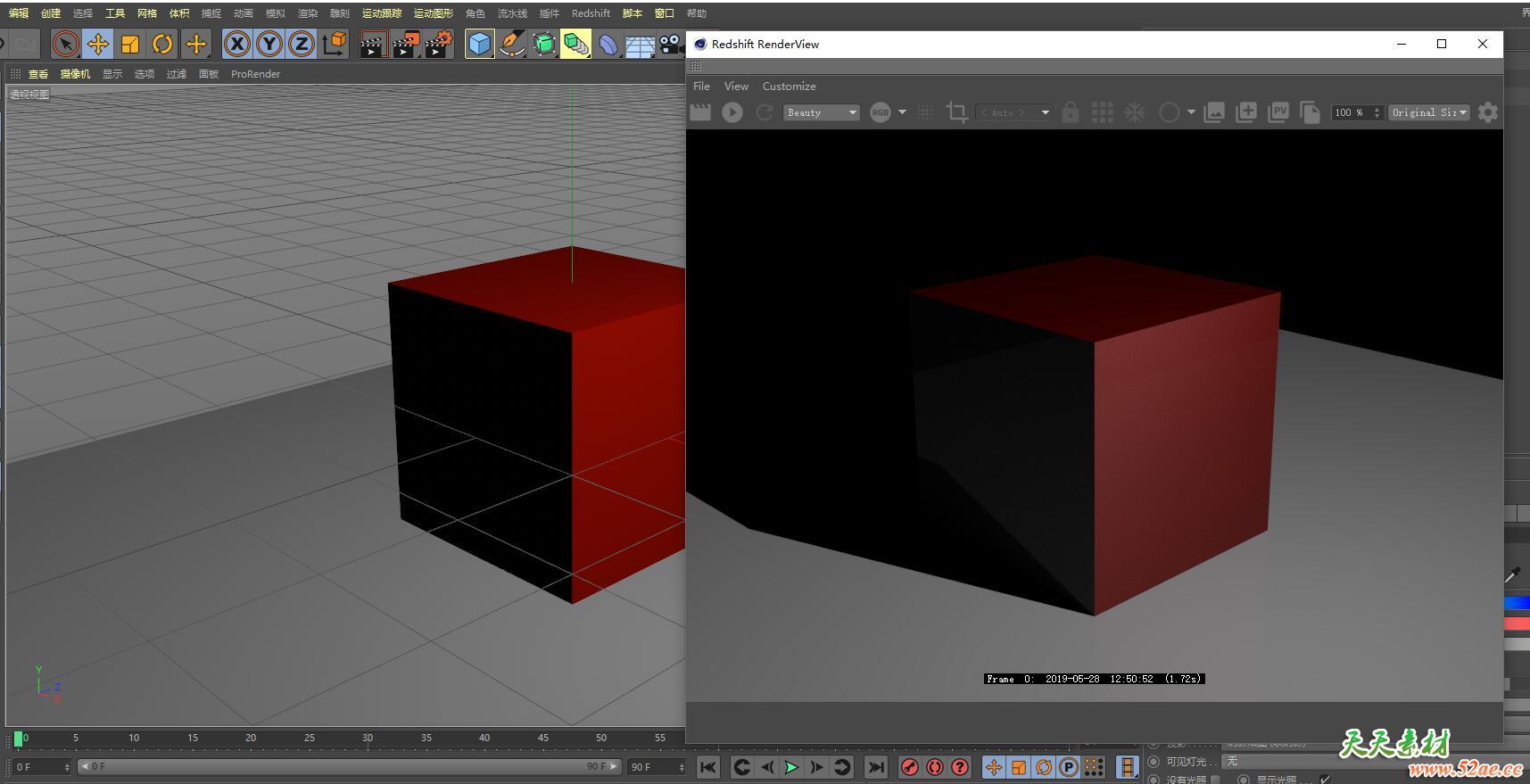Open the 窗口 menu
The width and height of the screenshot is (1530, 784).
pyautogui.click(x=665, y=13)
